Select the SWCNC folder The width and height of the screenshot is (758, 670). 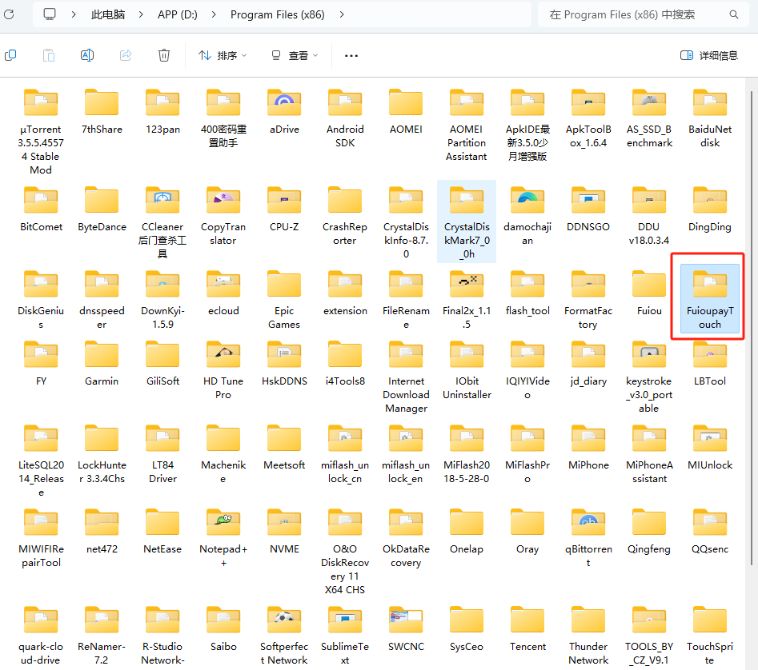click(406, 628)
